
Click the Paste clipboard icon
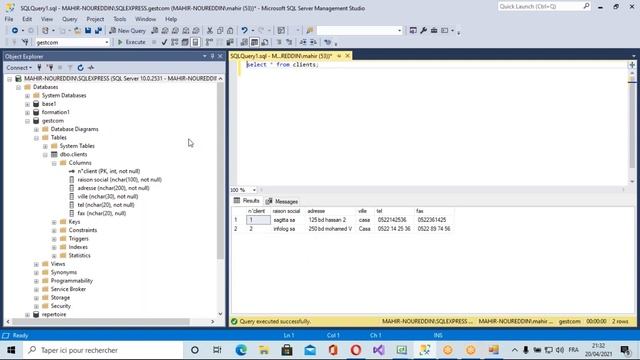[x=230, y=31]
